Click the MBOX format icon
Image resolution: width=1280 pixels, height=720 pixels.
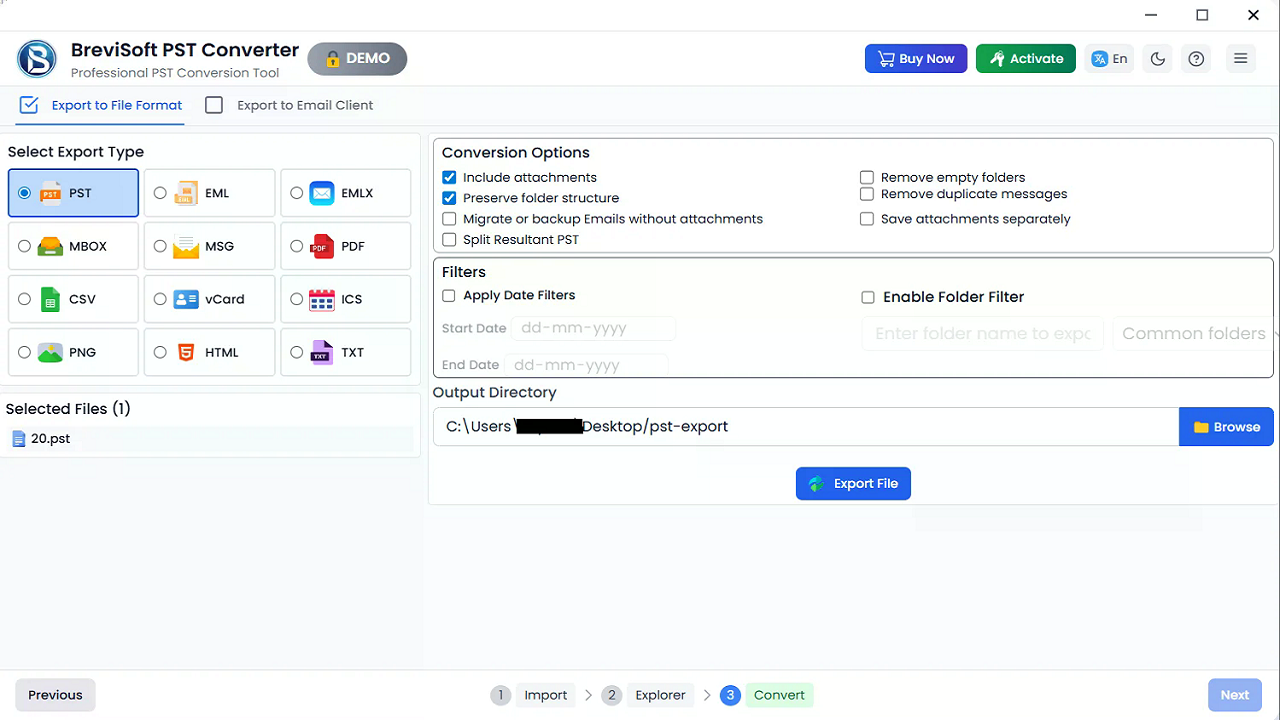[x=50, y=247]
